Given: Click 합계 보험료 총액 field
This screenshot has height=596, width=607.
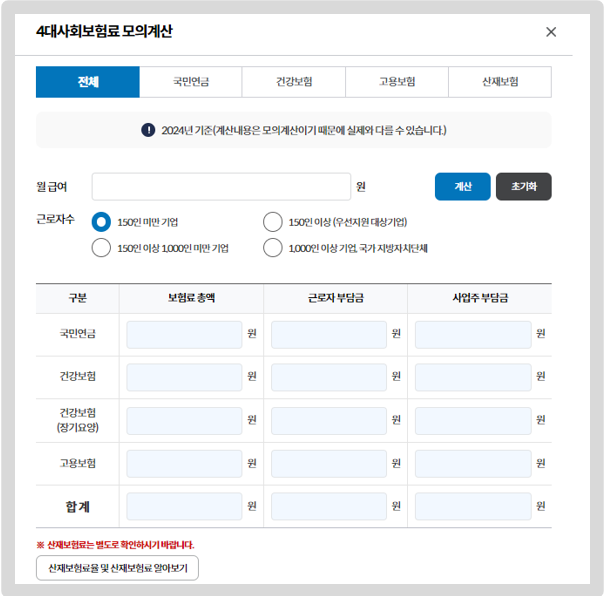Looking at the screenshot, I should pos(184,506).
